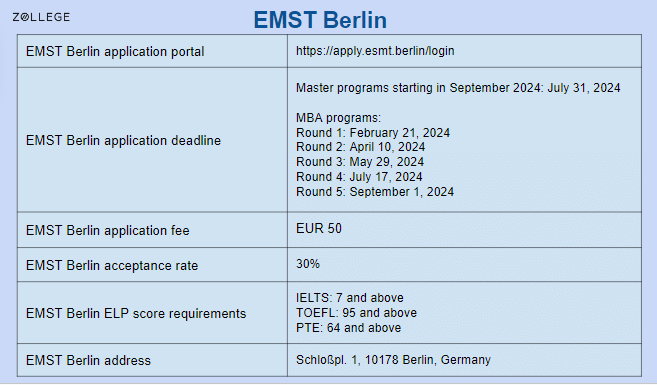Click the EMST Berlin application fee label
657x385 pixels.
pos(108,230)
